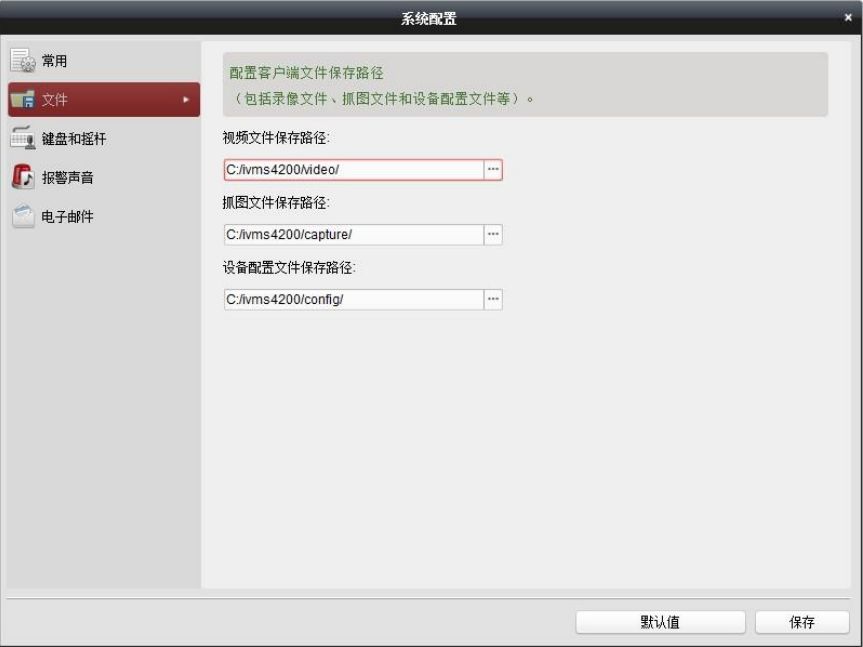Open the 常用 settings section
Viewport: 863px width, 647px height.
coord(55,61)
